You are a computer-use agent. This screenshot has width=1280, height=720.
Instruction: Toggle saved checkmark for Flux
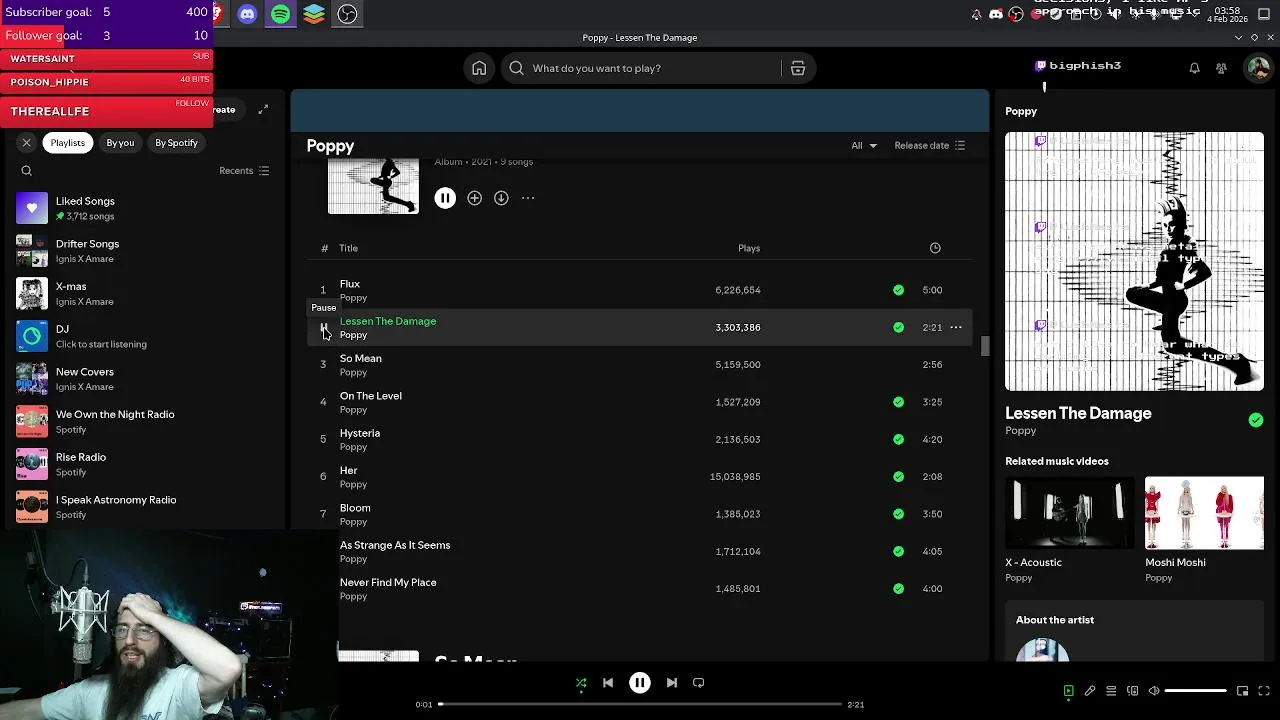(898, 290)
